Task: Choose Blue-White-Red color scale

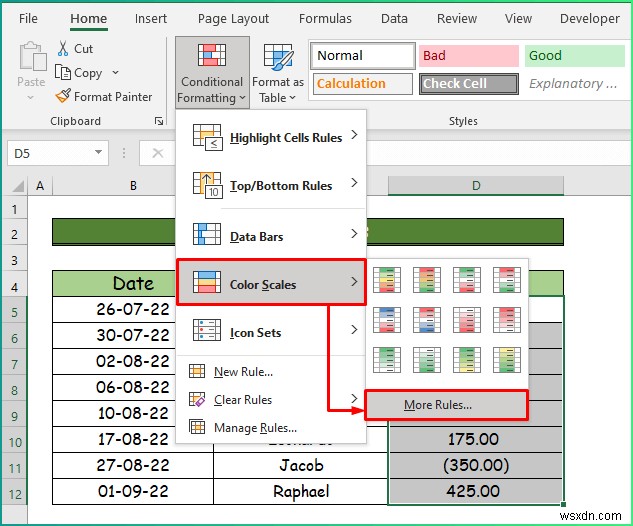Action: tap(387, 320)
